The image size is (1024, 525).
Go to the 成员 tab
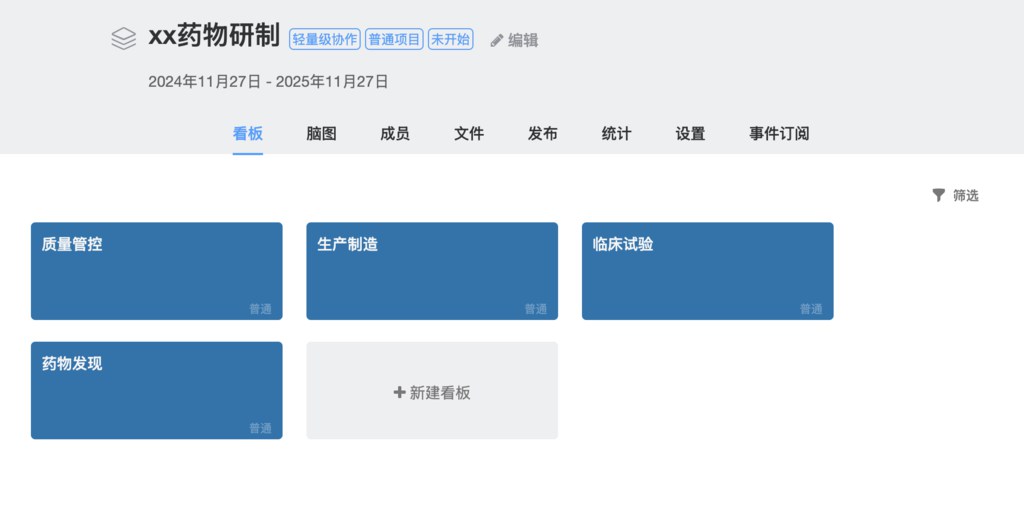tap(395, 134)
